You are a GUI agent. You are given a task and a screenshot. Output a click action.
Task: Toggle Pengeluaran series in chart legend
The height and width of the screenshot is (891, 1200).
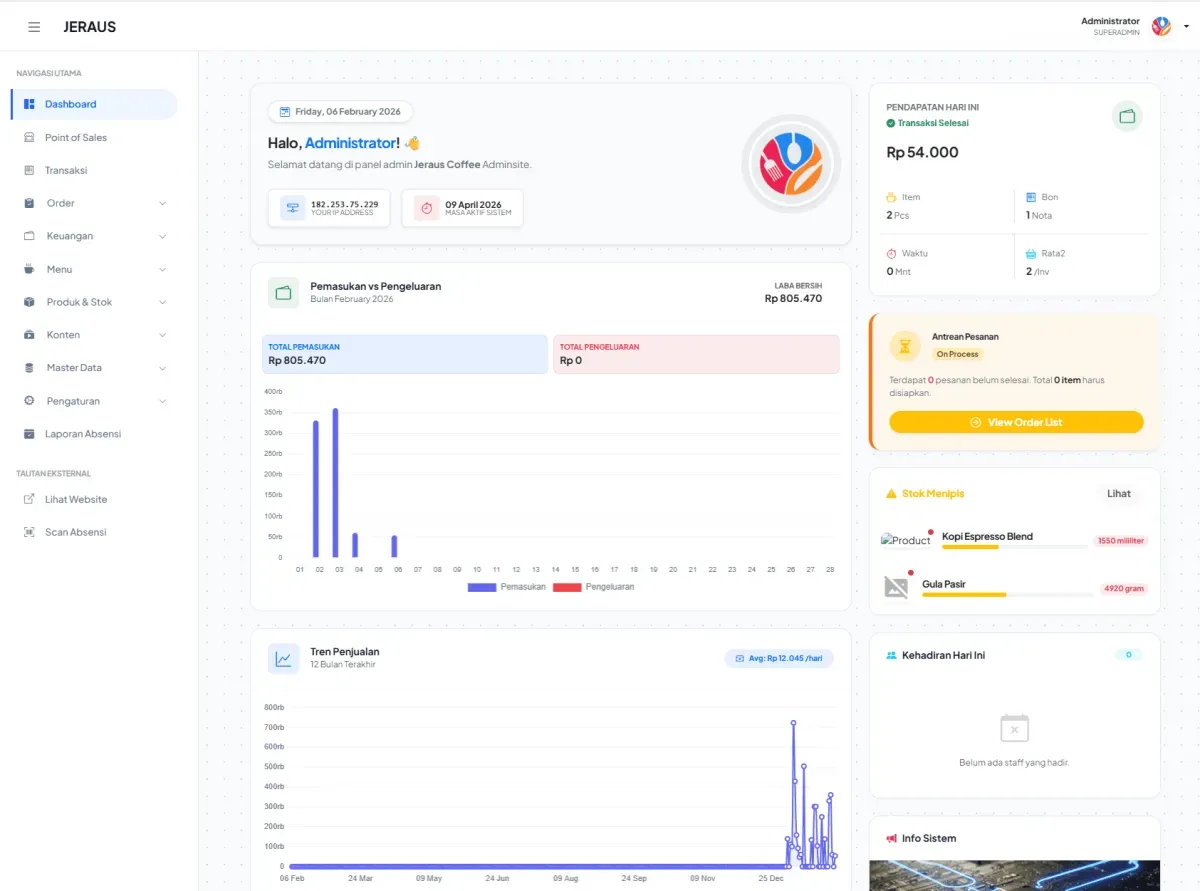pyautogui.click(x=594, y=587)
